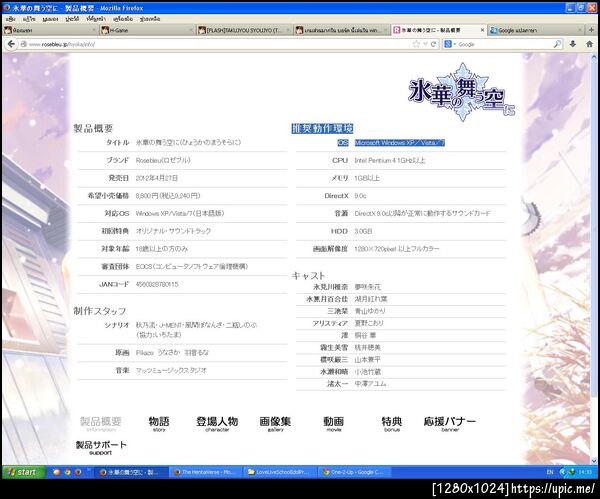Image resolution: width=600 pixels, height=499 pixels.
Task: Click the 2012年4月27日 release date text
Action: click(x=157, y=178)
